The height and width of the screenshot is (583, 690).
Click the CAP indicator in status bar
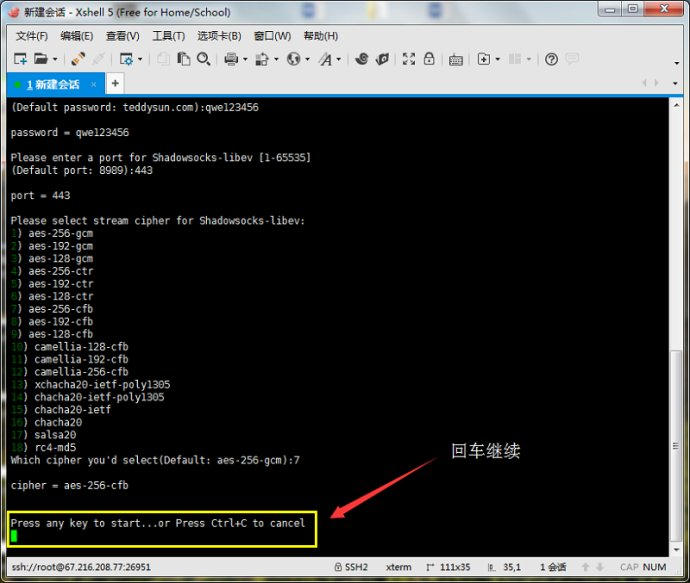click(x=629, y=567)
